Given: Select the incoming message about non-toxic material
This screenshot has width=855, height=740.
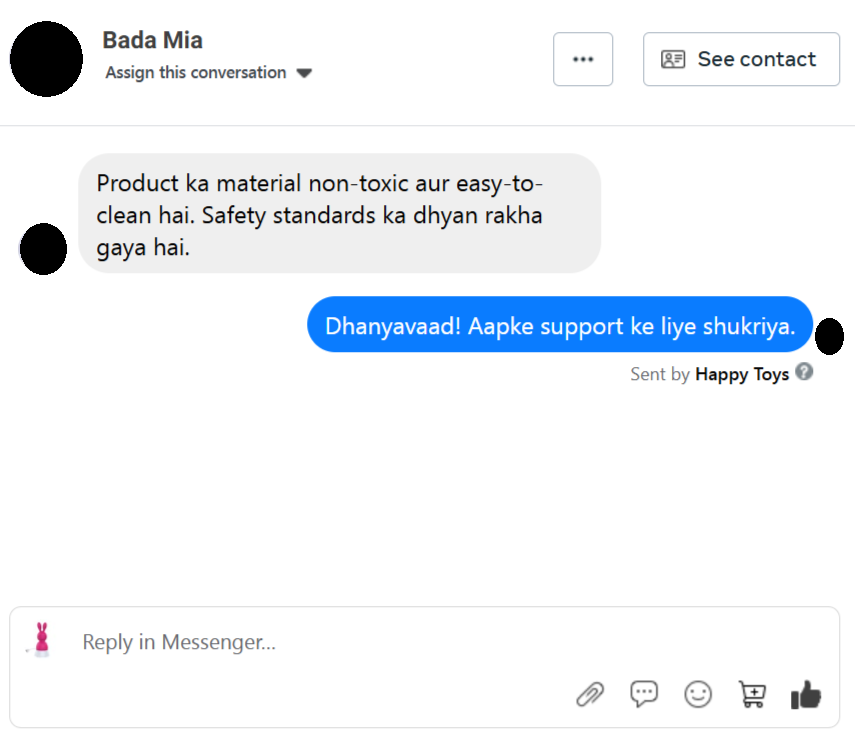Looking at the screenshot, I should 339,213.
